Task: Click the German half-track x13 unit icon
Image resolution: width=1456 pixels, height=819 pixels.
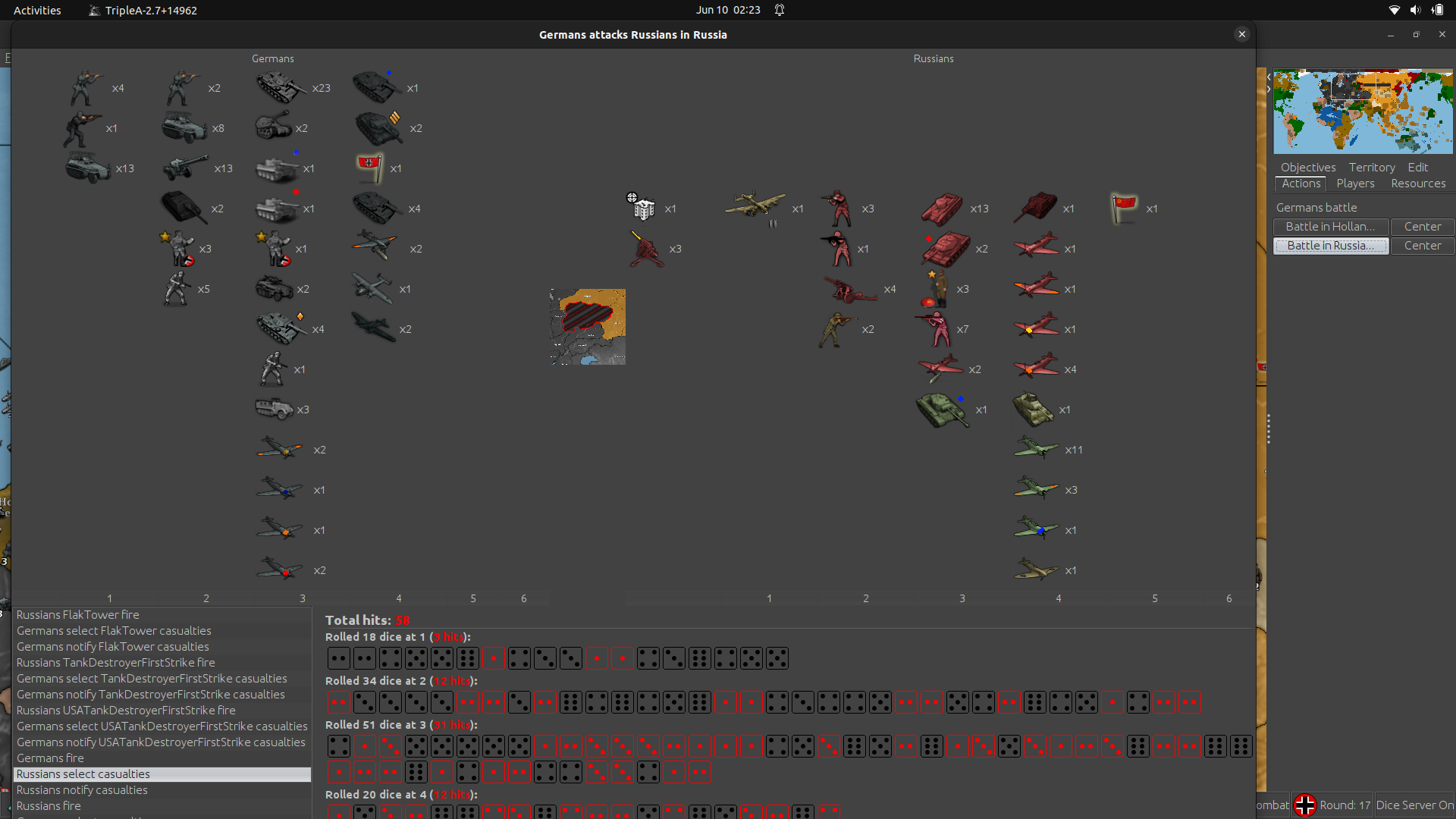Action: tap(89, 168)
